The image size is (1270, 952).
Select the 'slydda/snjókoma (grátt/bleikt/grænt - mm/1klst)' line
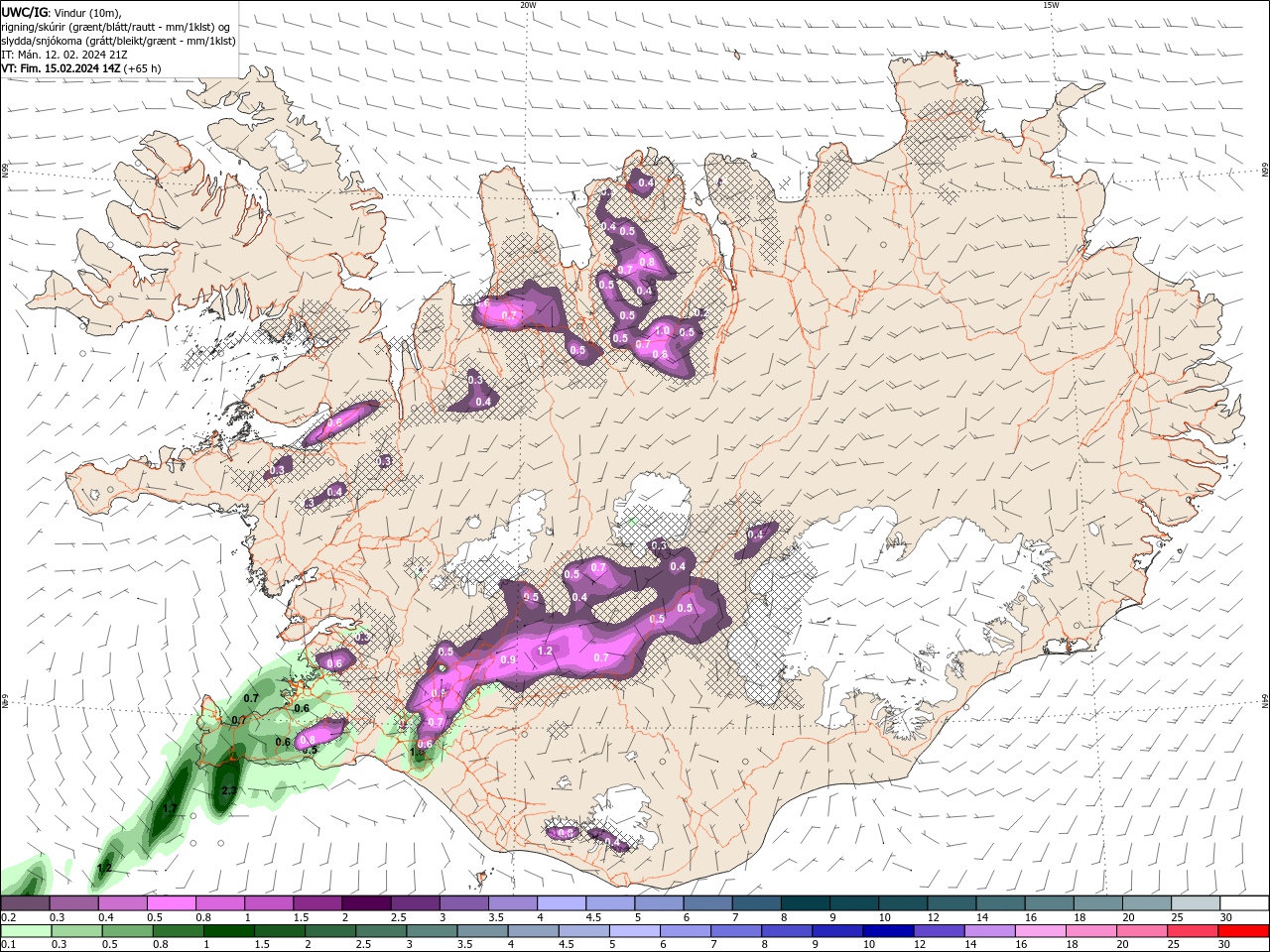pos(118,41)
